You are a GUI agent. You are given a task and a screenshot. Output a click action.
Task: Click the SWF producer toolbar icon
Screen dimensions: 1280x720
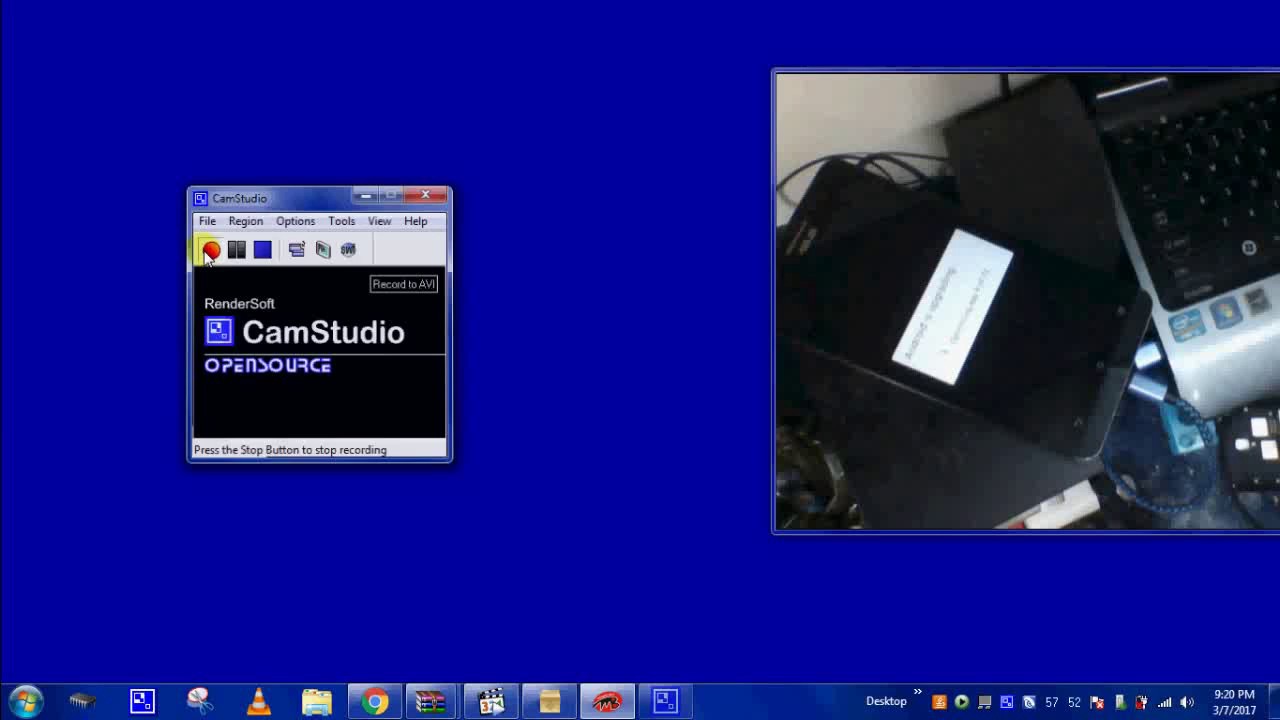pyautogui.click(x=348, y=249)
